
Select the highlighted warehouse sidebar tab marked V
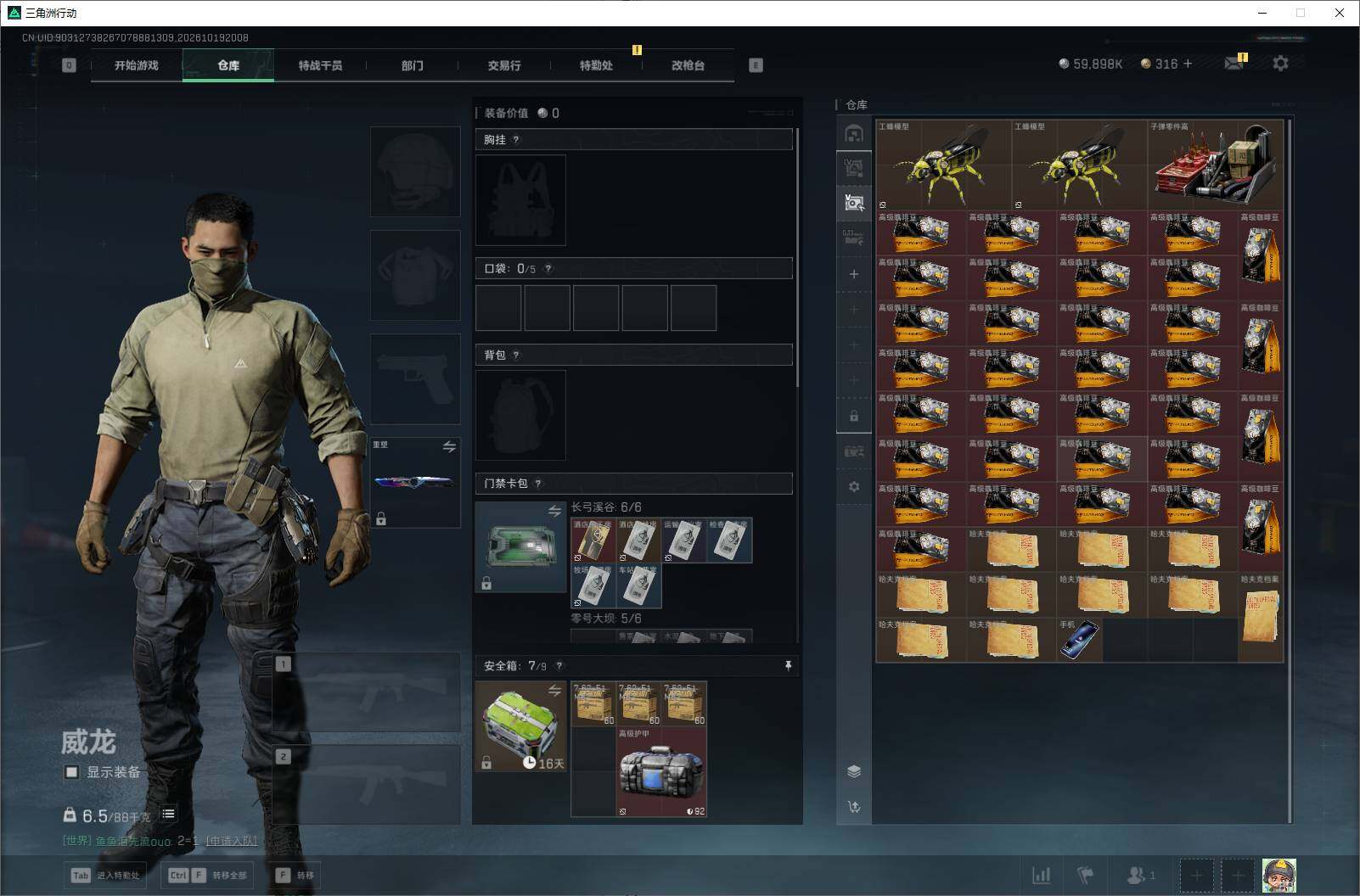click(854, 203)
